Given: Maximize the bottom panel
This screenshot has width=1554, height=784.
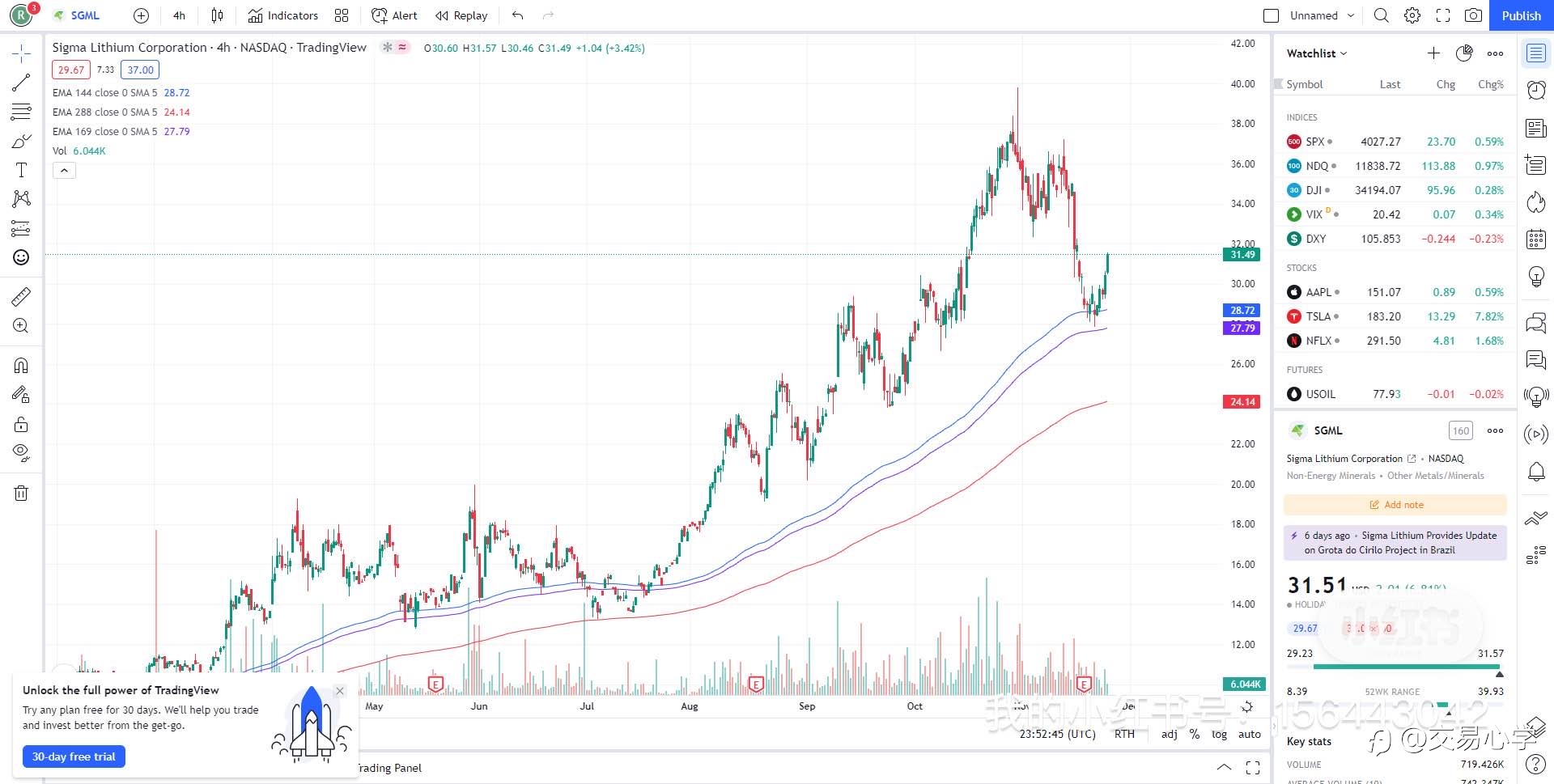Looking at the screenshot, I should point(1253,768).
